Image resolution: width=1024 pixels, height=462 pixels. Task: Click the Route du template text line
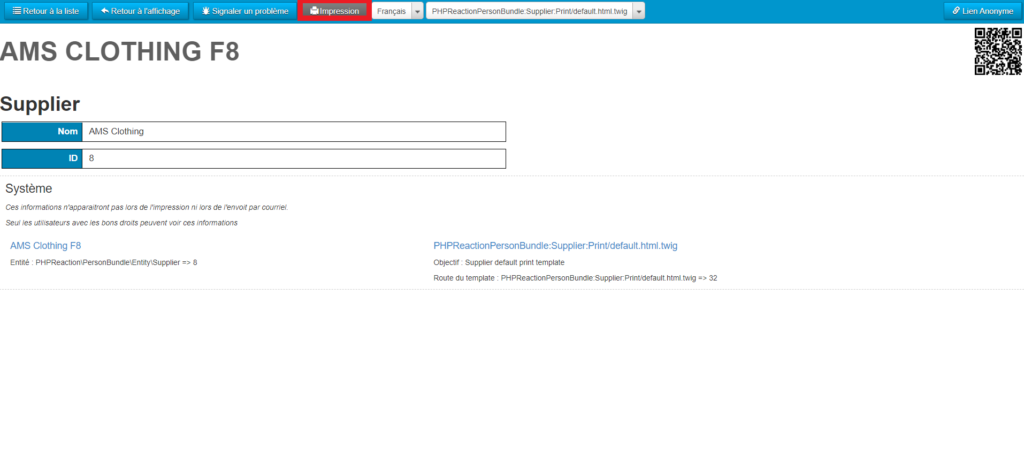tap(575, 277)
